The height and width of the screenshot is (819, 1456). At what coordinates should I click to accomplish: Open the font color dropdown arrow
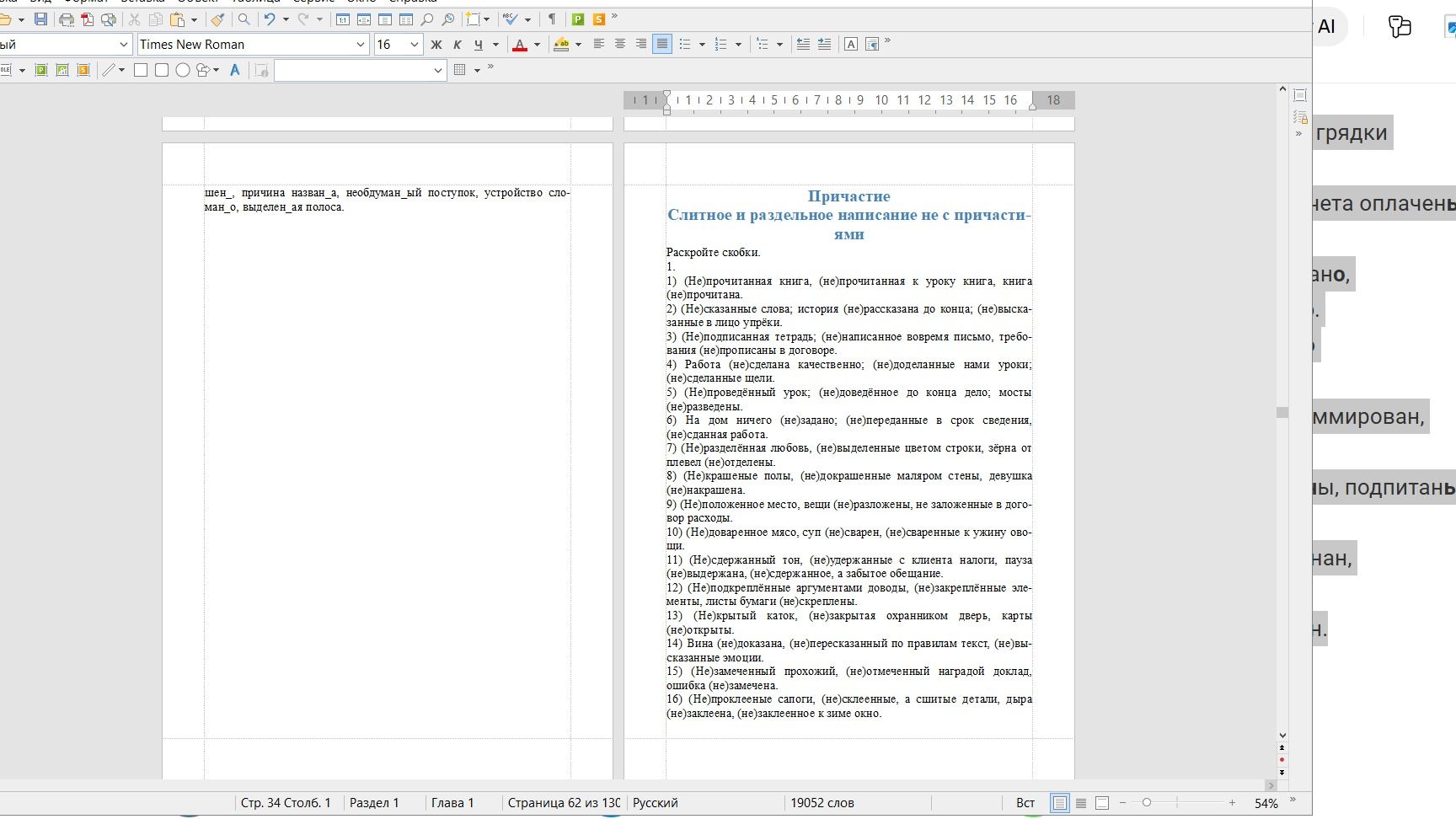(537, 44)
